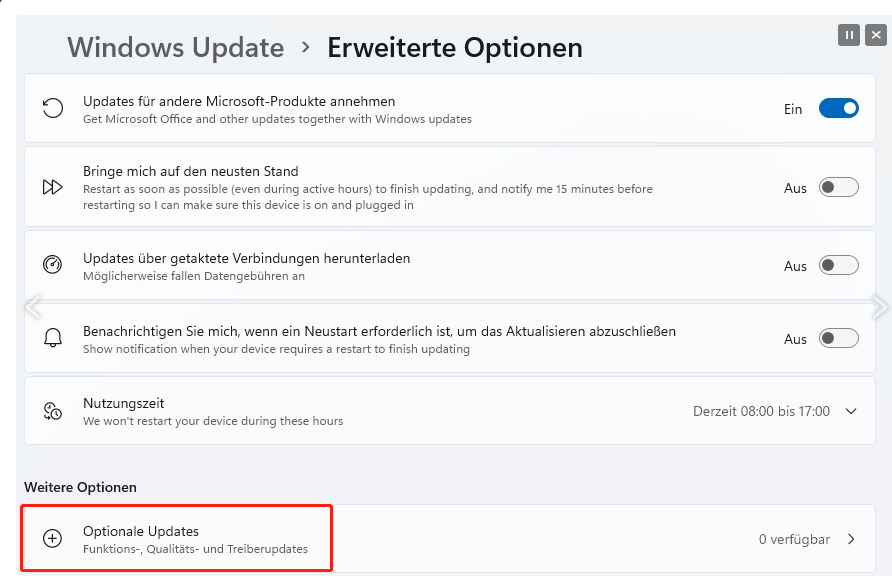Enable restart notification toggle
892x578 pixels.
click(x=838, y=338)
